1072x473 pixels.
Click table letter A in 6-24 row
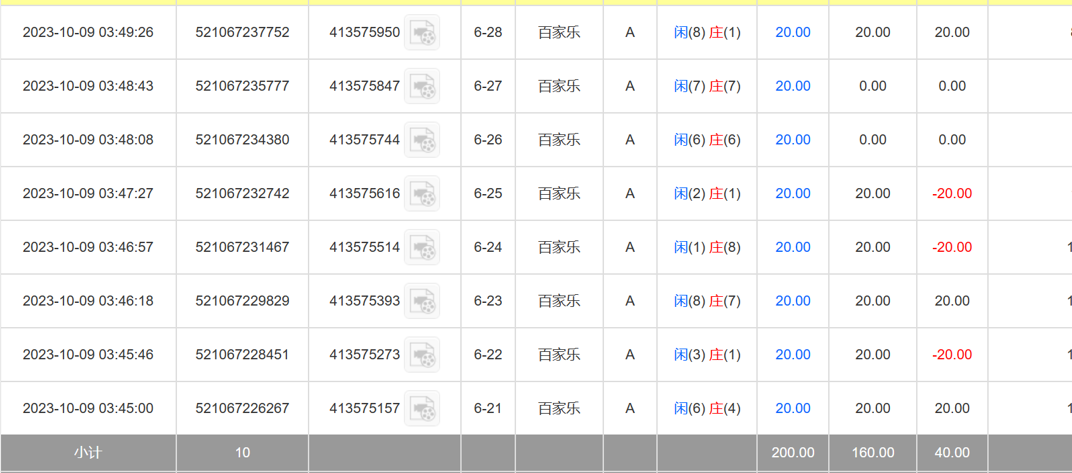(630, 247)
